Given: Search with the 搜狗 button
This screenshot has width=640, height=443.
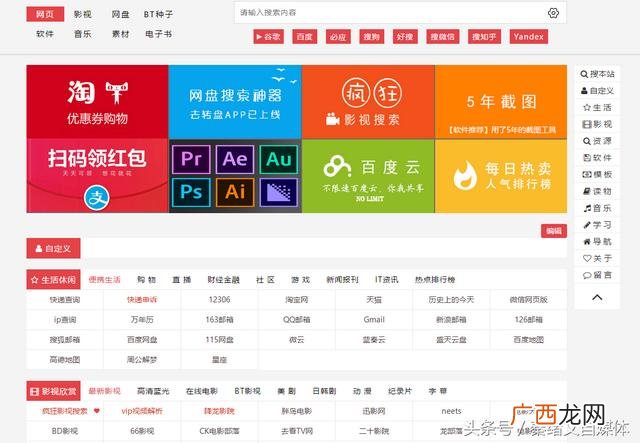Looking at the screenshot, I should point(371,37).
